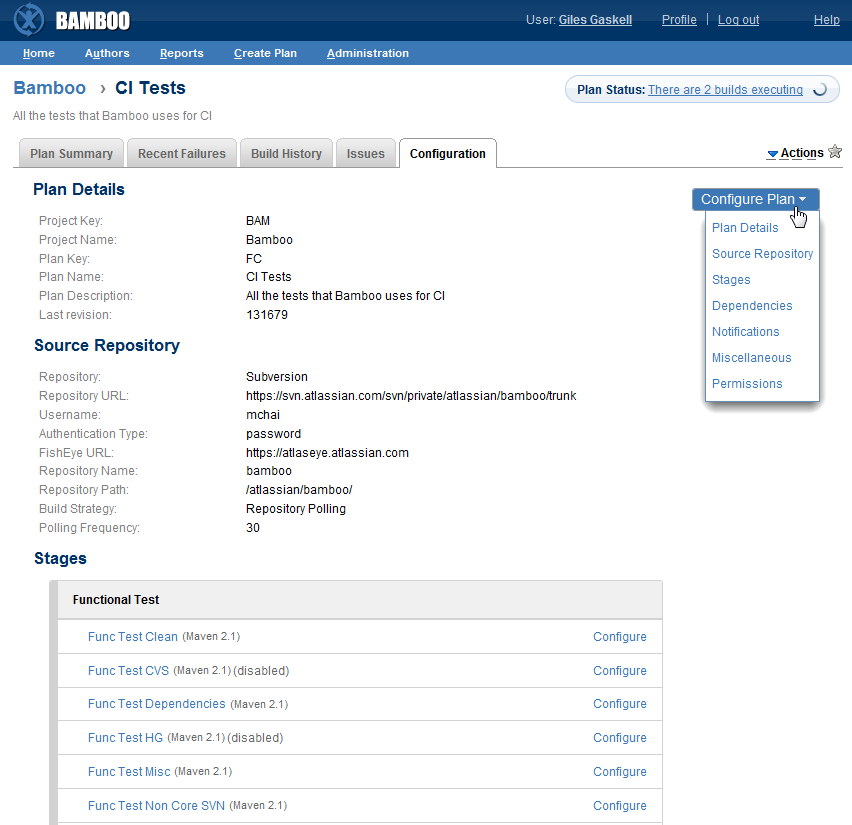Screen dimensions: 852x825
Task: Open the Authors menu item
Action: (107, 53)
